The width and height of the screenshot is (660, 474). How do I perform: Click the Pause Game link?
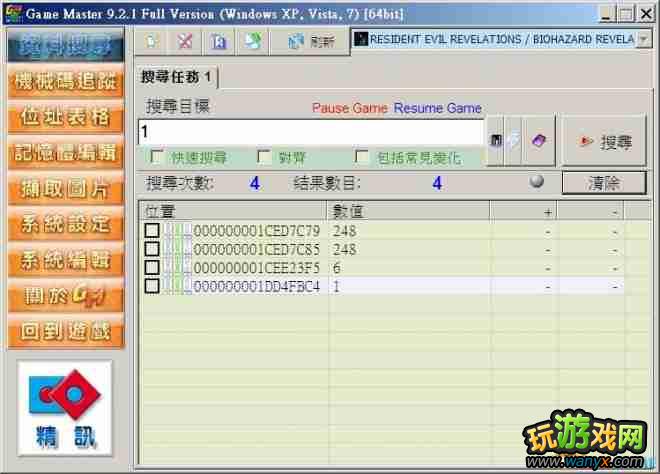350,108
